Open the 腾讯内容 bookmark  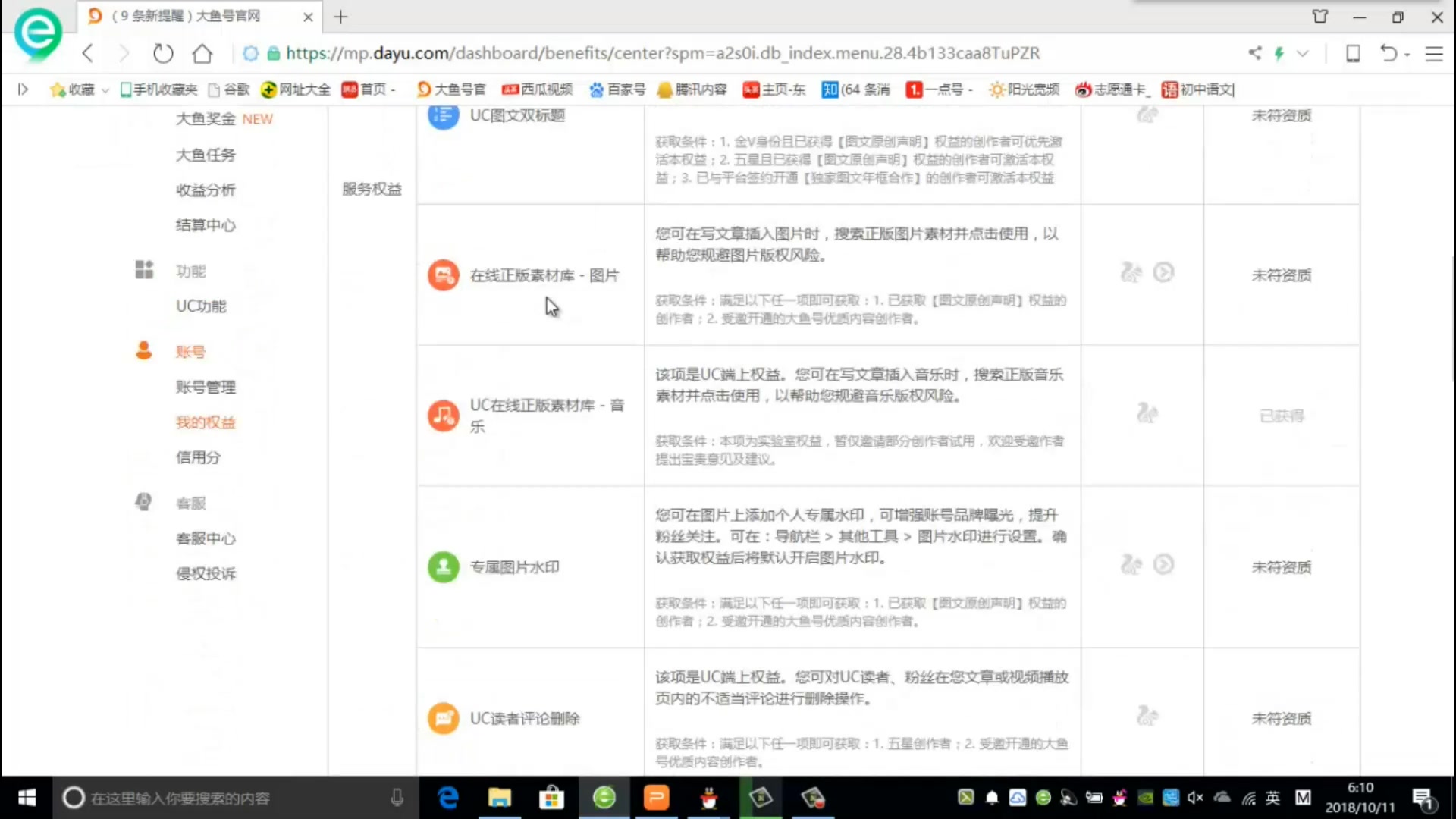692,89
